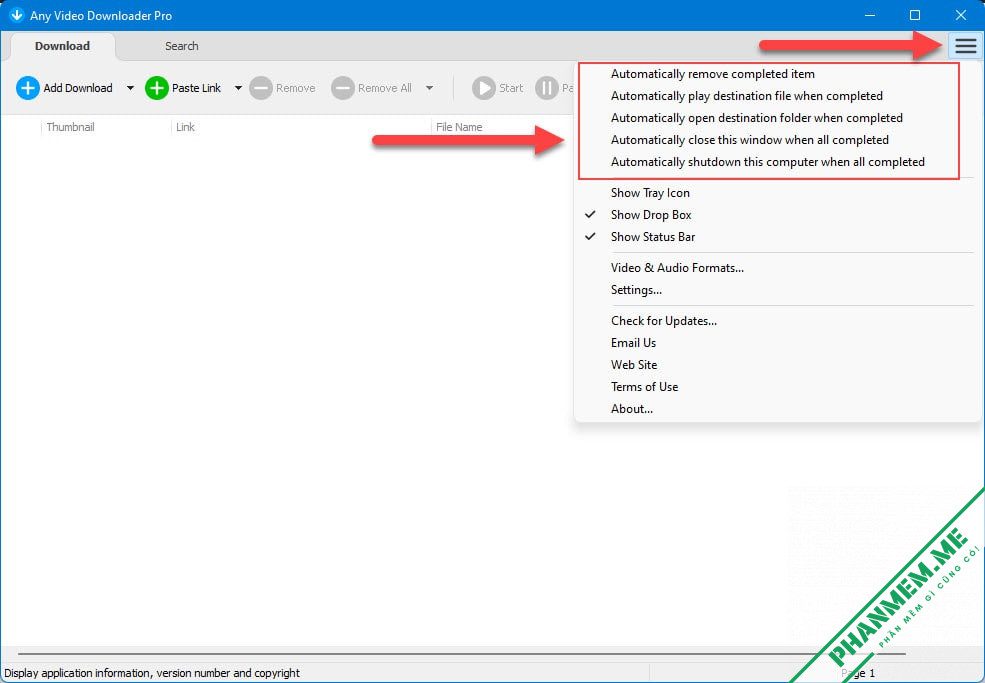This screenshot has width=985, height=683.
Task: Click the File Name column header
Action: tap(459, 127)
